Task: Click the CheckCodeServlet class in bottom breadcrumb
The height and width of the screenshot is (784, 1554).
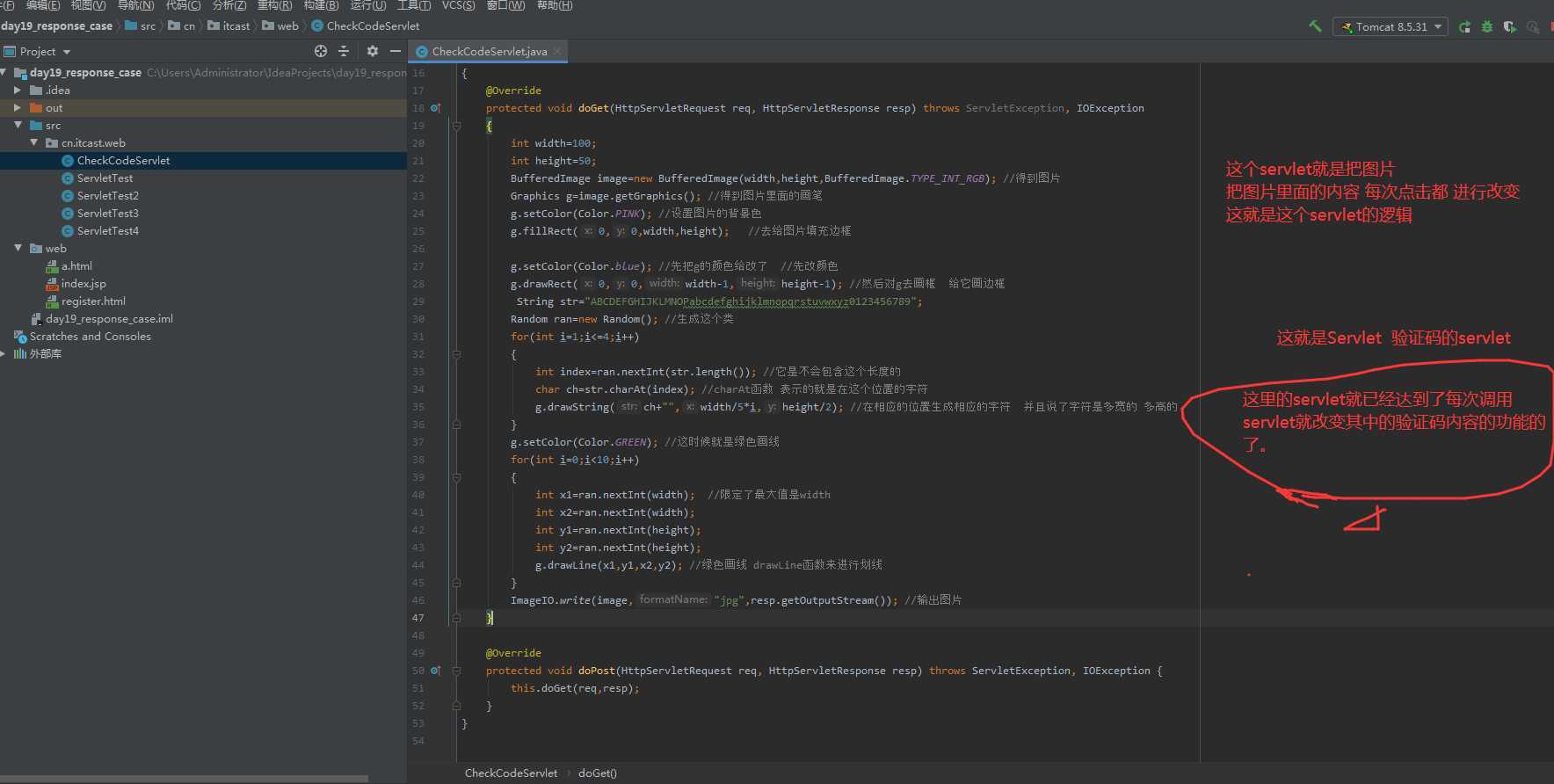Action: click(x=511, y=773)
